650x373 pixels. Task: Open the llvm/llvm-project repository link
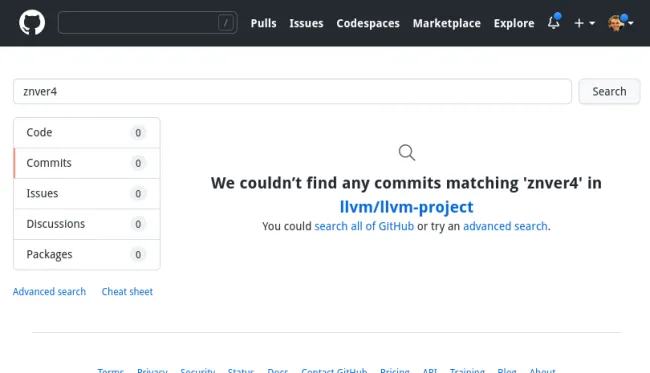[406, 207]
